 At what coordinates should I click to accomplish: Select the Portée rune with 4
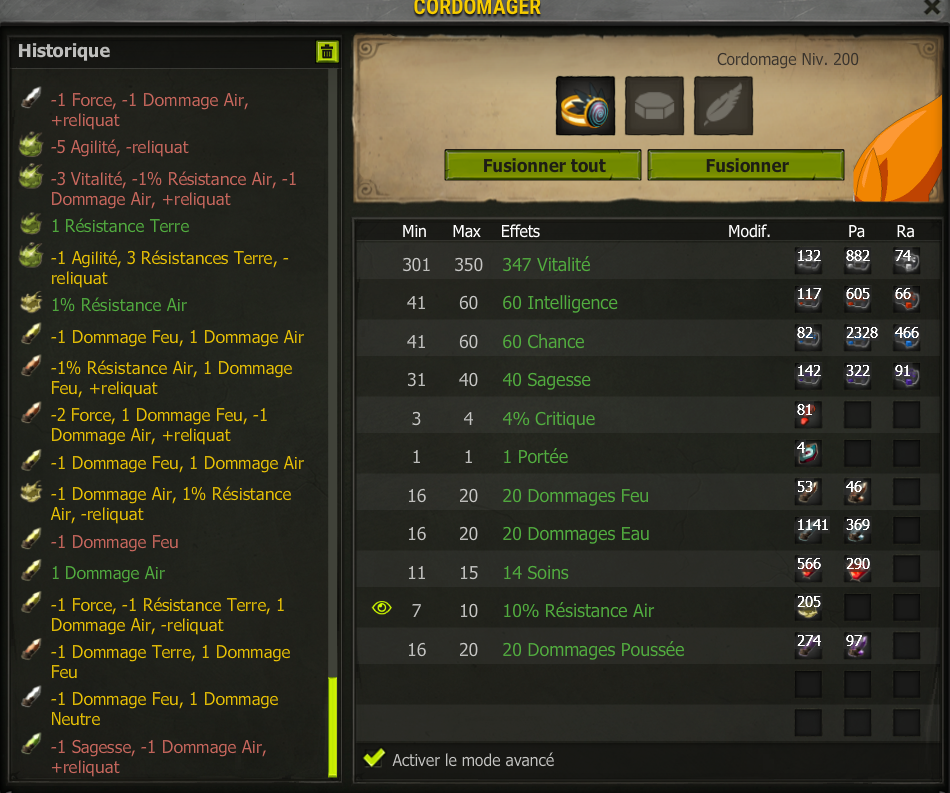[x=808, y=453]
